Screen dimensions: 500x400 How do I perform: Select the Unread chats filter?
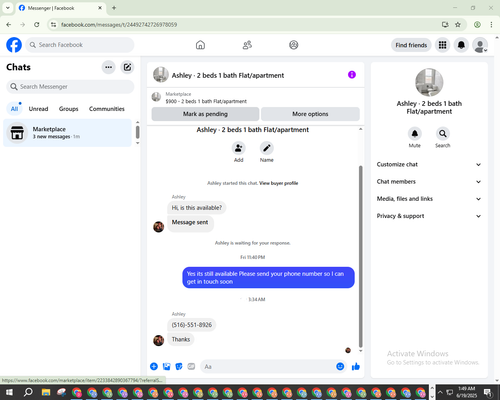pyautogui.click(x=38, y=109)
